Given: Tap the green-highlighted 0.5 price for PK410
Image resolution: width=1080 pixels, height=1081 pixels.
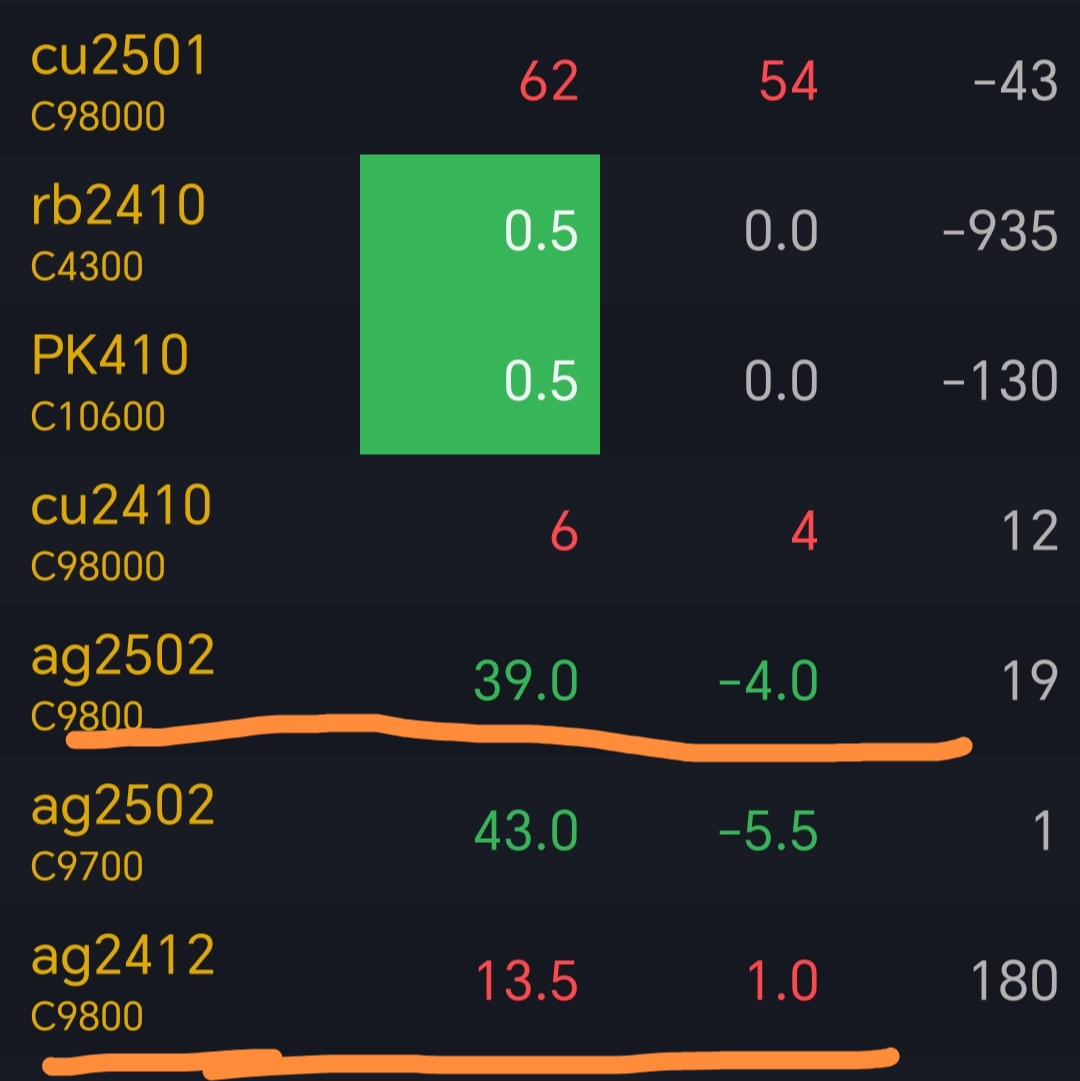Looking at the screenshot, I should click(x=541, y=382).
